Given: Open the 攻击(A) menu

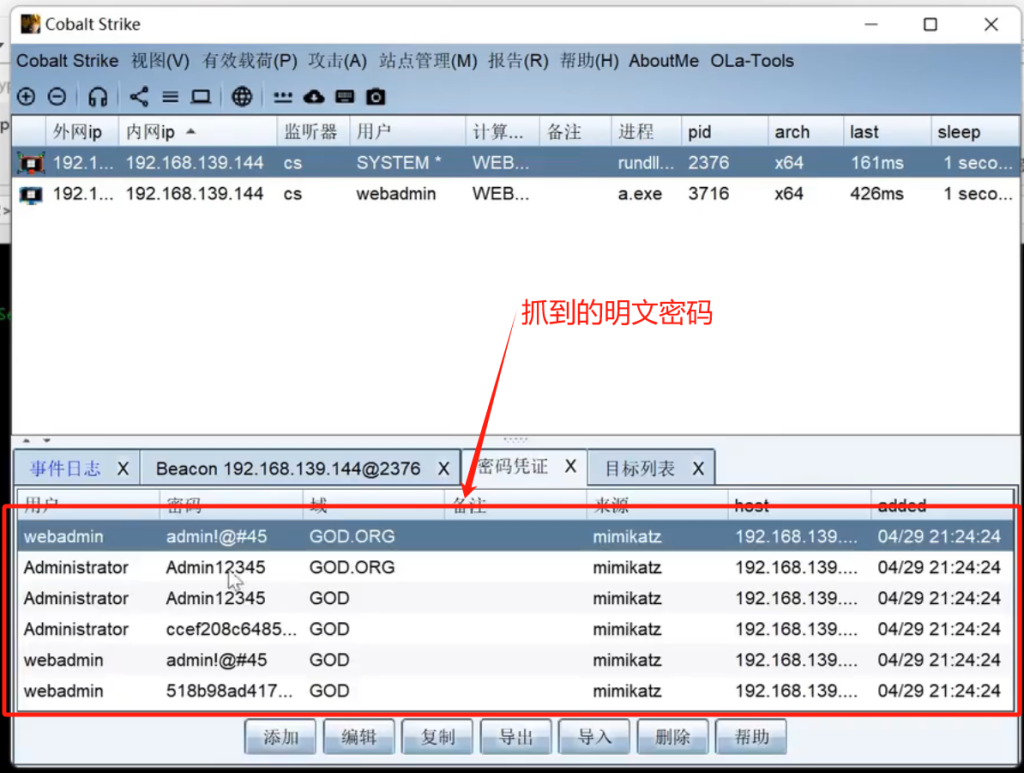Looking at the screenshot, I should [337, 61].
